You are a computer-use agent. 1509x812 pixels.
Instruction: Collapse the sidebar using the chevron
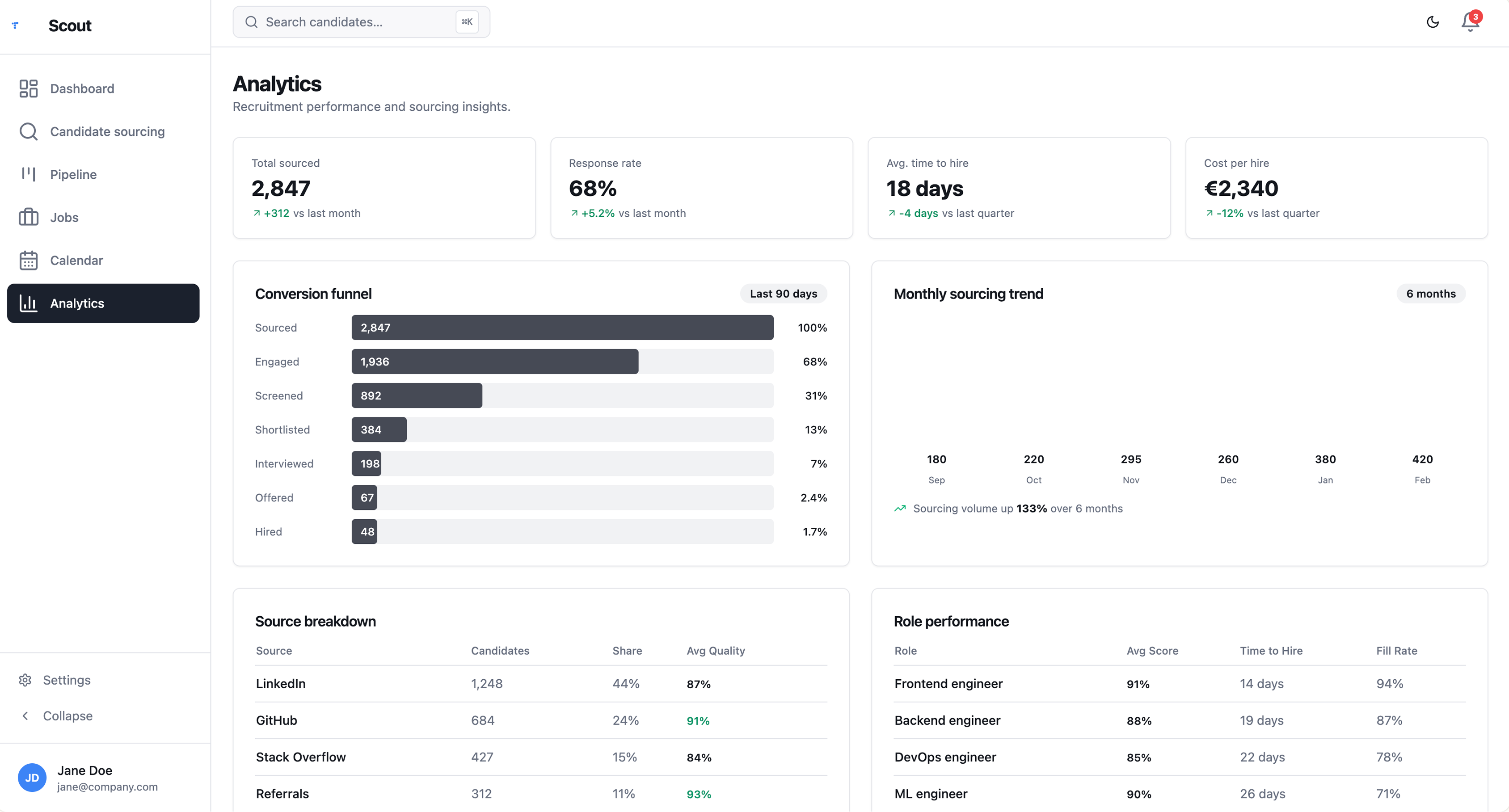coord(25,716)
